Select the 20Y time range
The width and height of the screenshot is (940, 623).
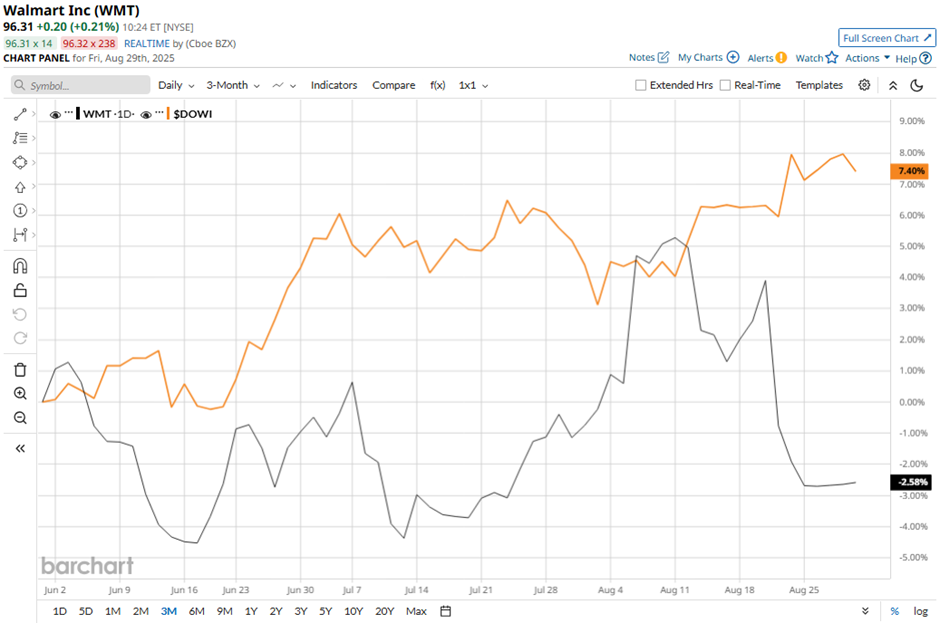(384, 611)
